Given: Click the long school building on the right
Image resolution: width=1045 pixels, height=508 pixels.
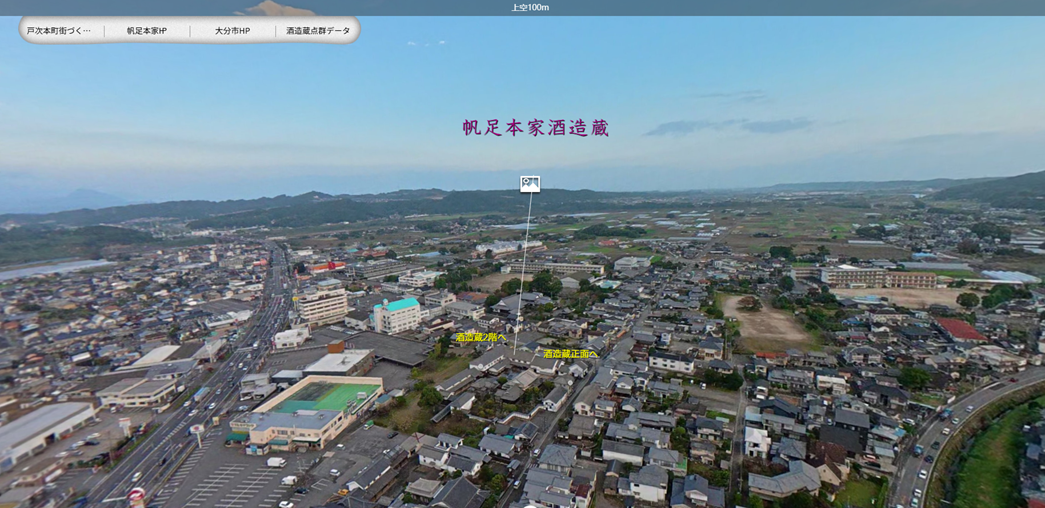Looking at the screenshot, I should [878, 277].
